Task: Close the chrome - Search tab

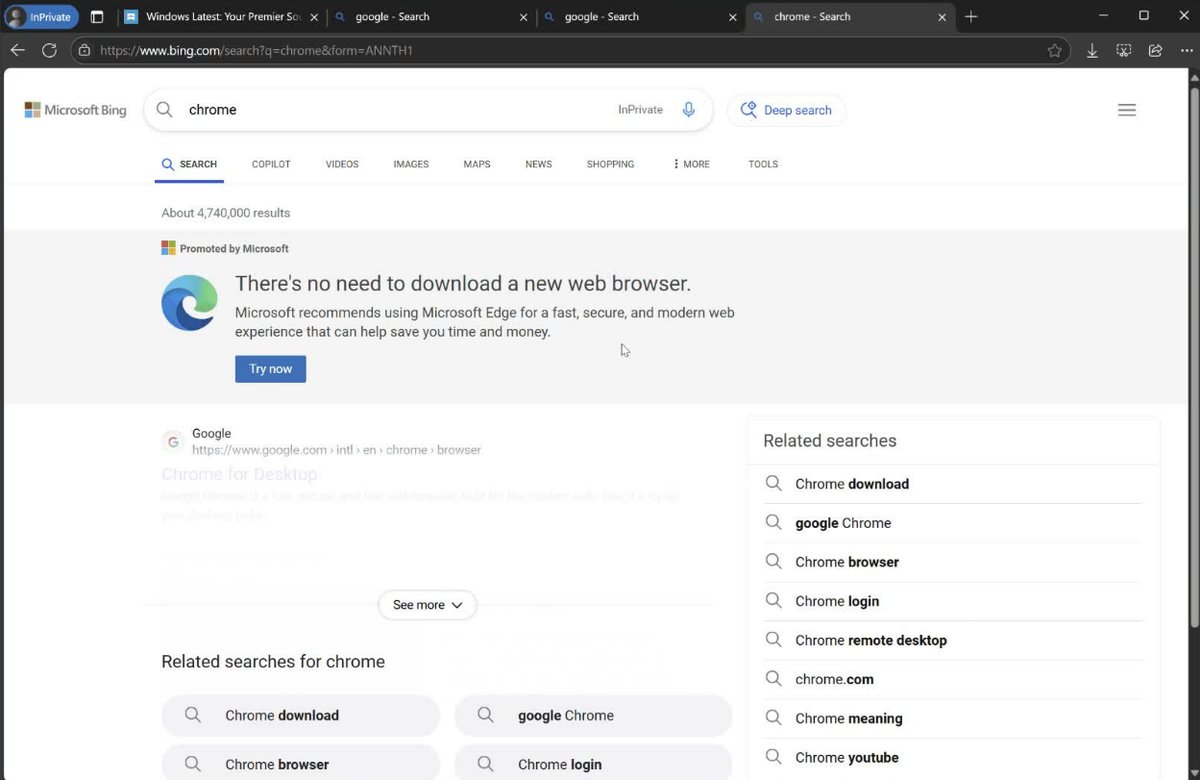Action: click(x=942, y=17)
